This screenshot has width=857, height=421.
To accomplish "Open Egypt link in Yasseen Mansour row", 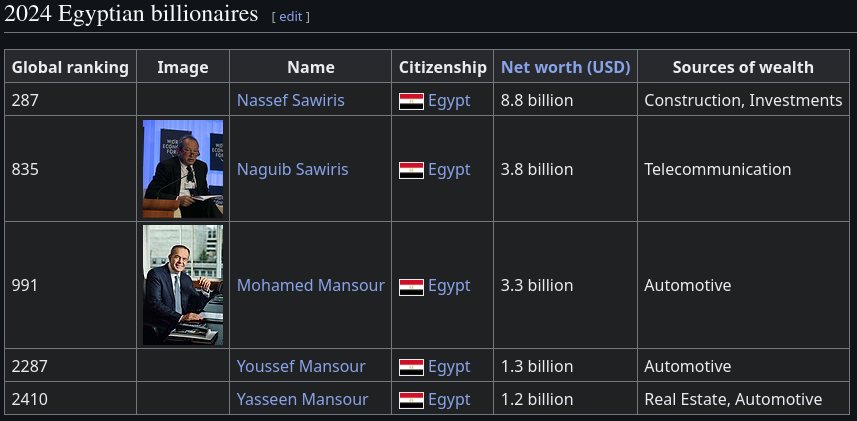I will click(449, 399).
